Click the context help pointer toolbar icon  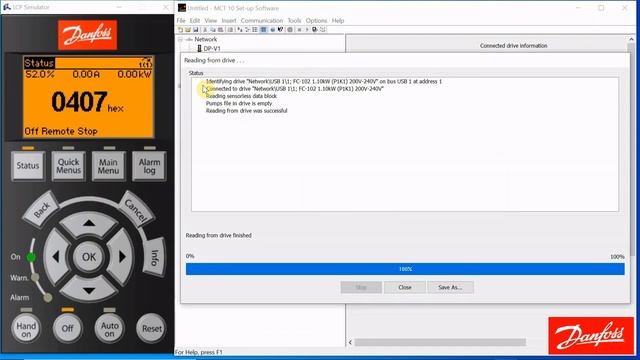[280, 29]
